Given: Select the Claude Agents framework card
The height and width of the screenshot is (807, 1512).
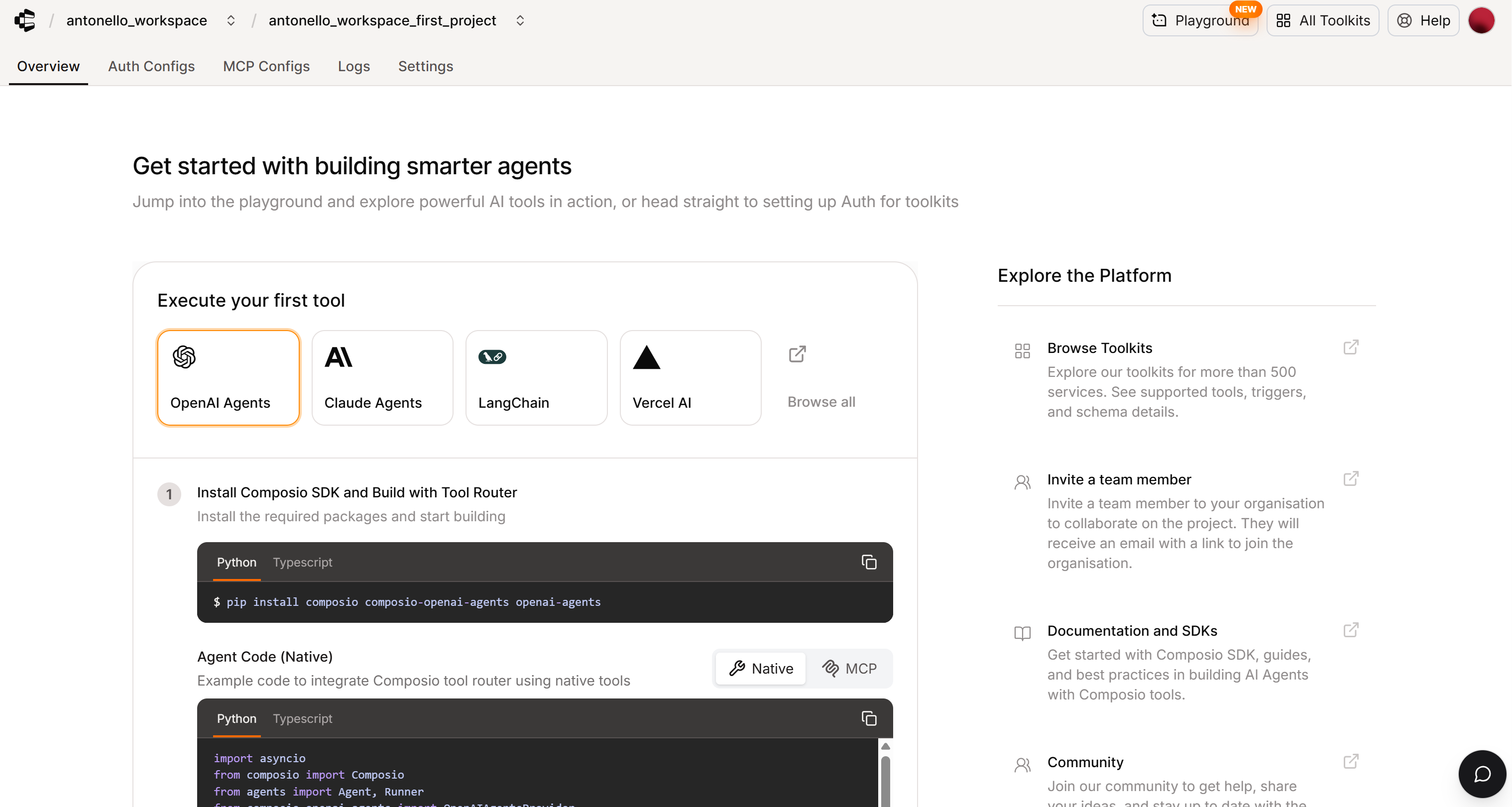Looking at the screenshot, I should [x=382, y=377].
